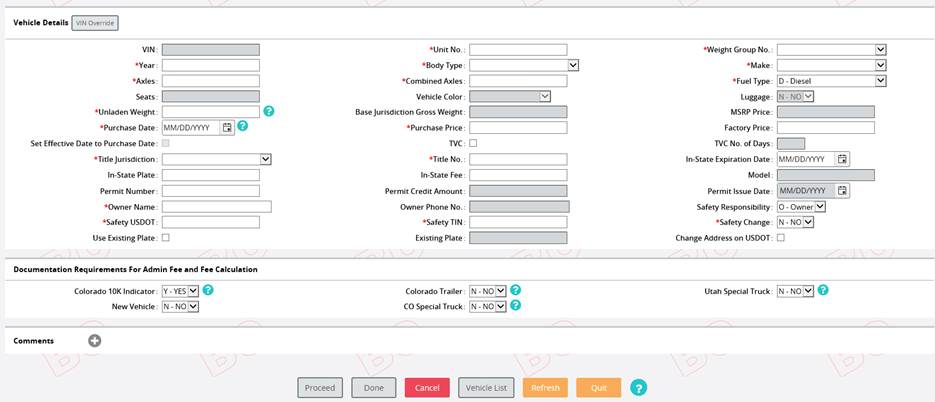The width and height of the screenshot is (935, 402).
Task: Select a Title Jurisdiction from dropdown
Action: 217,159
